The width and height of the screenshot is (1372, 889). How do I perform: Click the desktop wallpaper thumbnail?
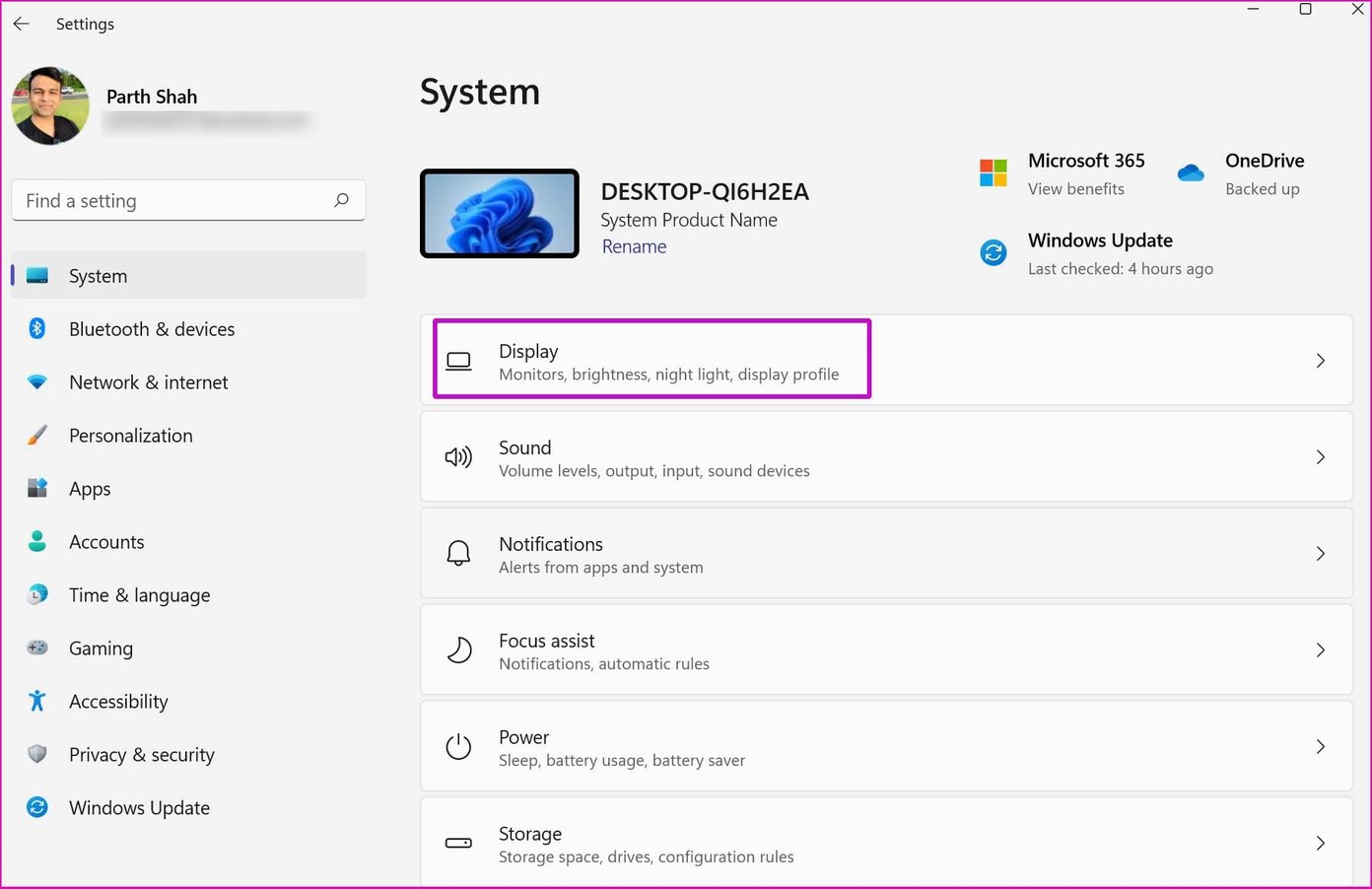coord(500,214)
